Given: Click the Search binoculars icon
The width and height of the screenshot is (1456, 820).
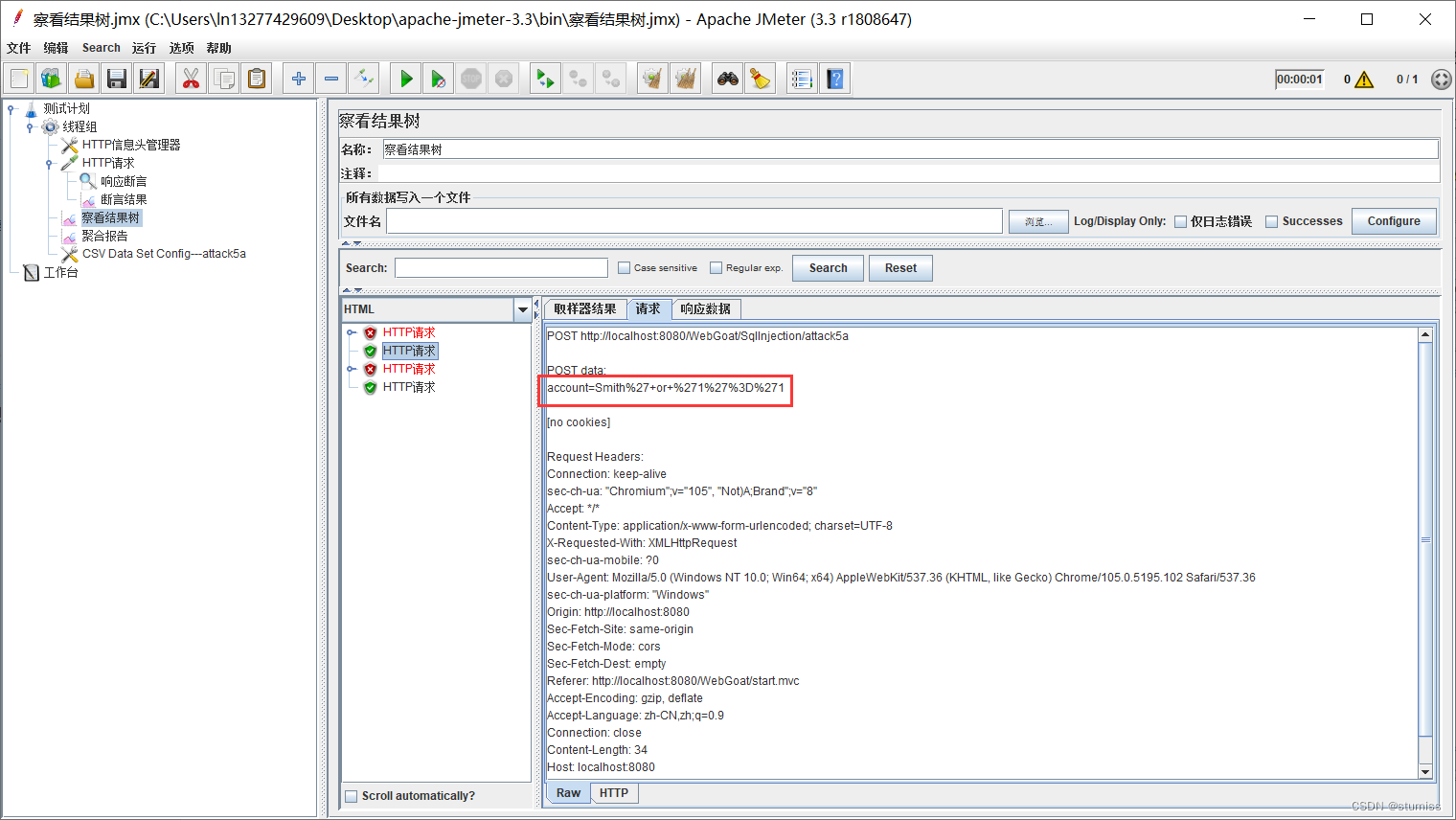Looking at the screenshot, I should 728,79.
